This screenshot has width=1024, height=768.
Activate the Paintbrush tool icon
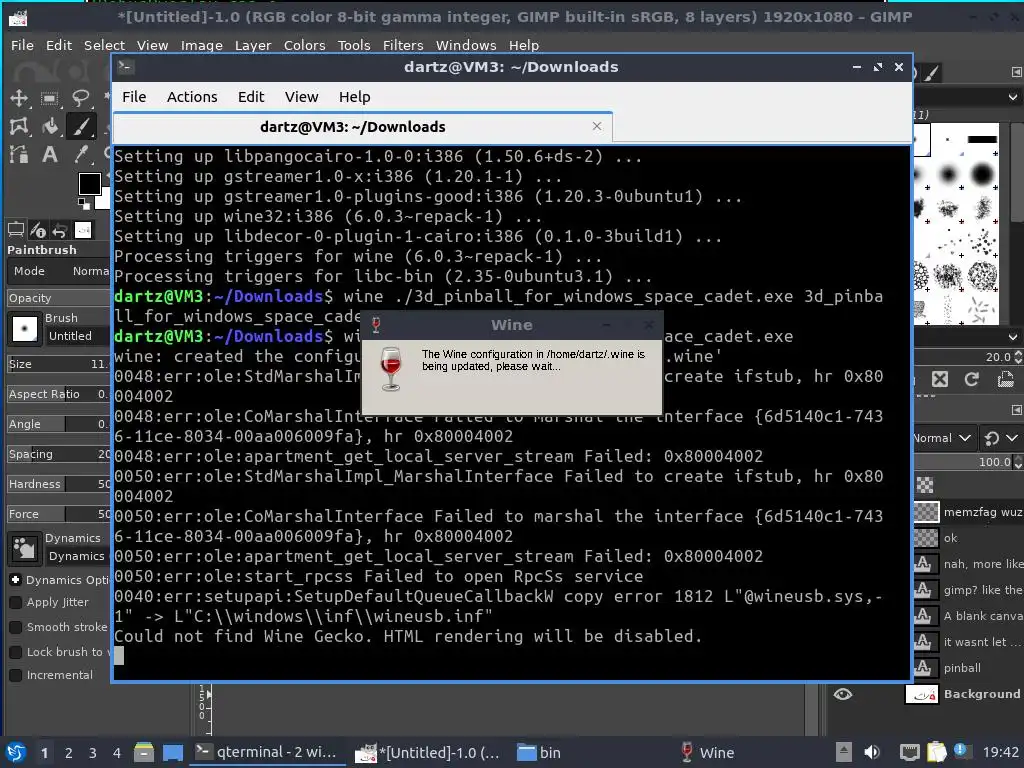(80, 126)
